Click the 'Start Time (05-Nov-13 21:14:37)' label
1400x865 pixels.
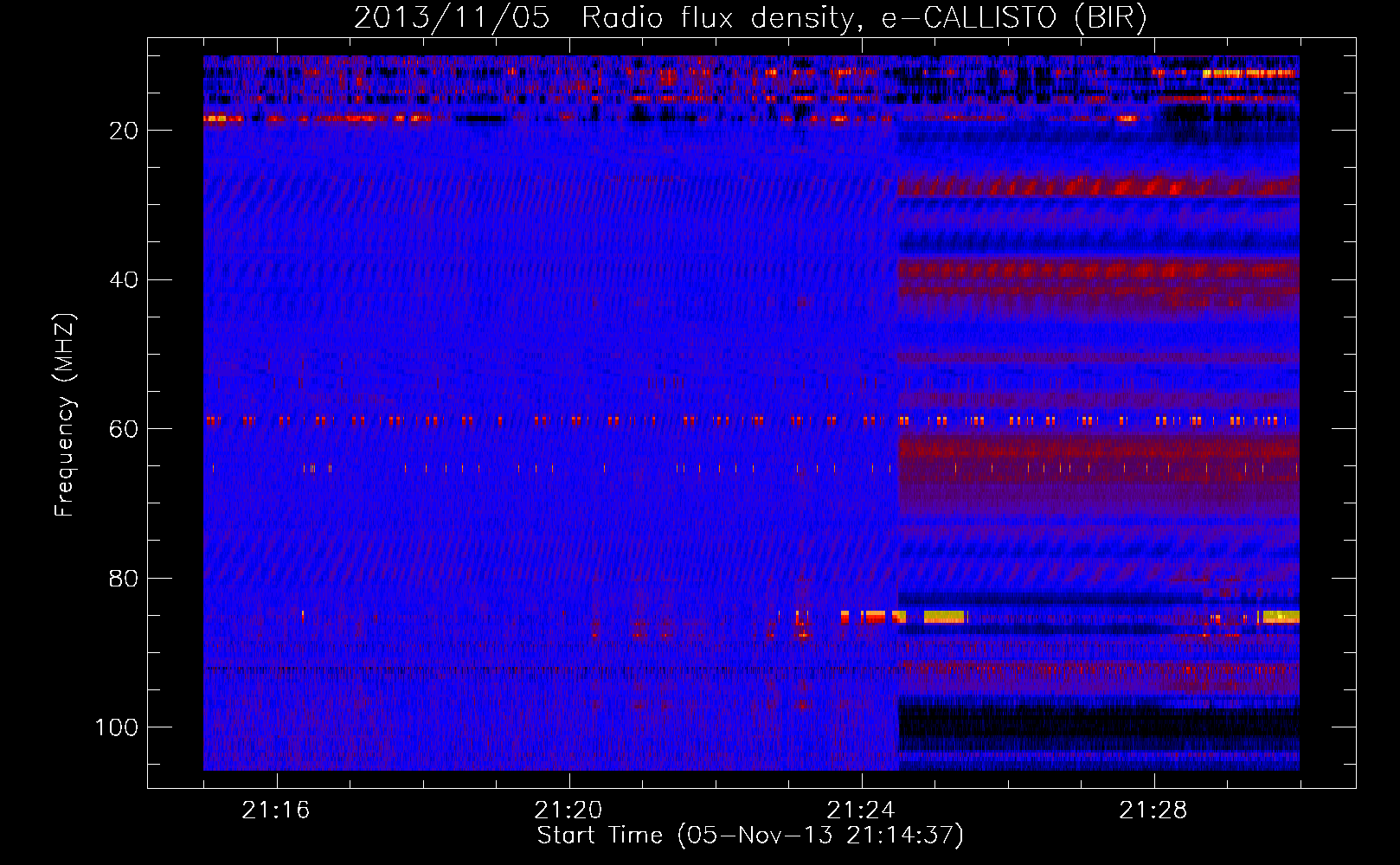click(750, 836)
